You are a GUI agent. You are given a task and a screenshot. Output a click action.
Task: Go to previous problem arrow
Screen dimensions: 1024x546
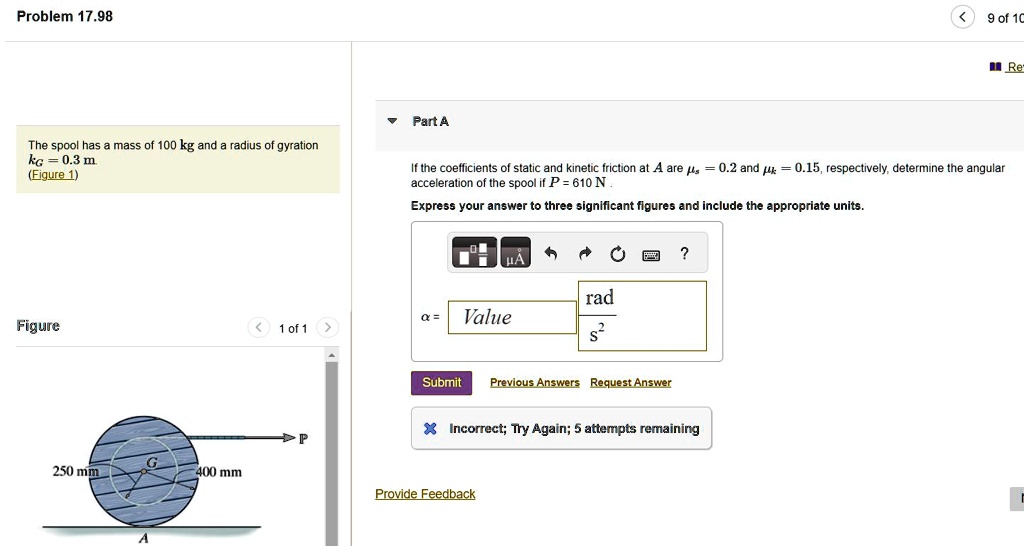click(963, 17)
